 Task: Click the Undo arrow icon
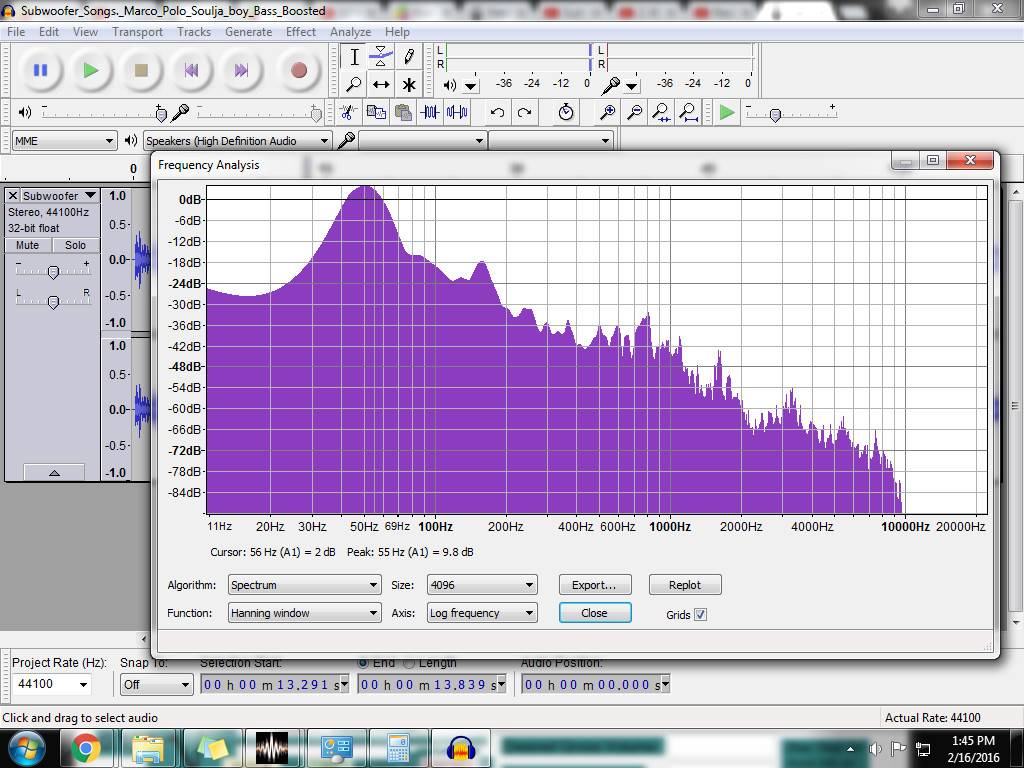[498, 112]
